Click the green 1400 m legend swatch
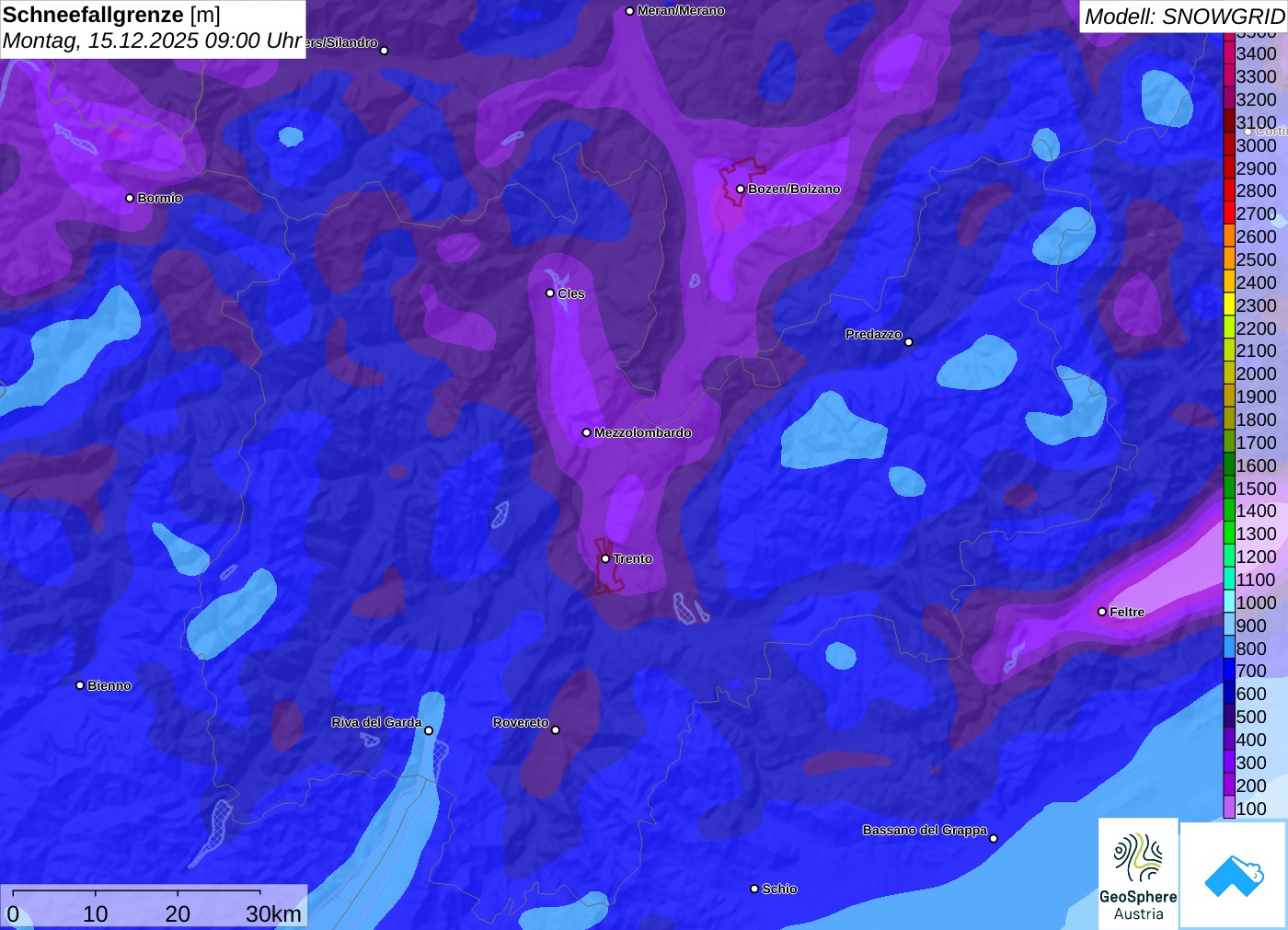The width and height of the screenshot is (1288, 930). coord(1229,511)
